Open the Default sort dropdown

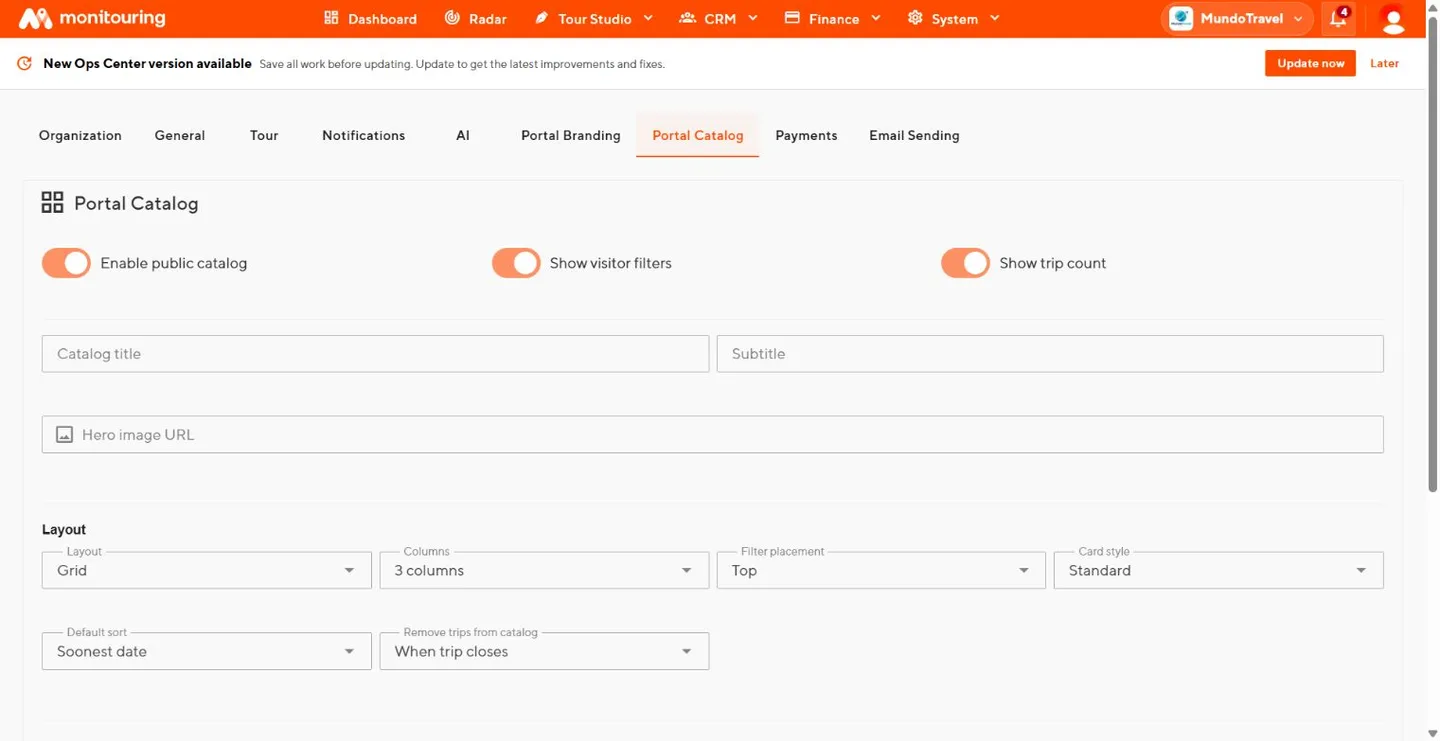206,651
